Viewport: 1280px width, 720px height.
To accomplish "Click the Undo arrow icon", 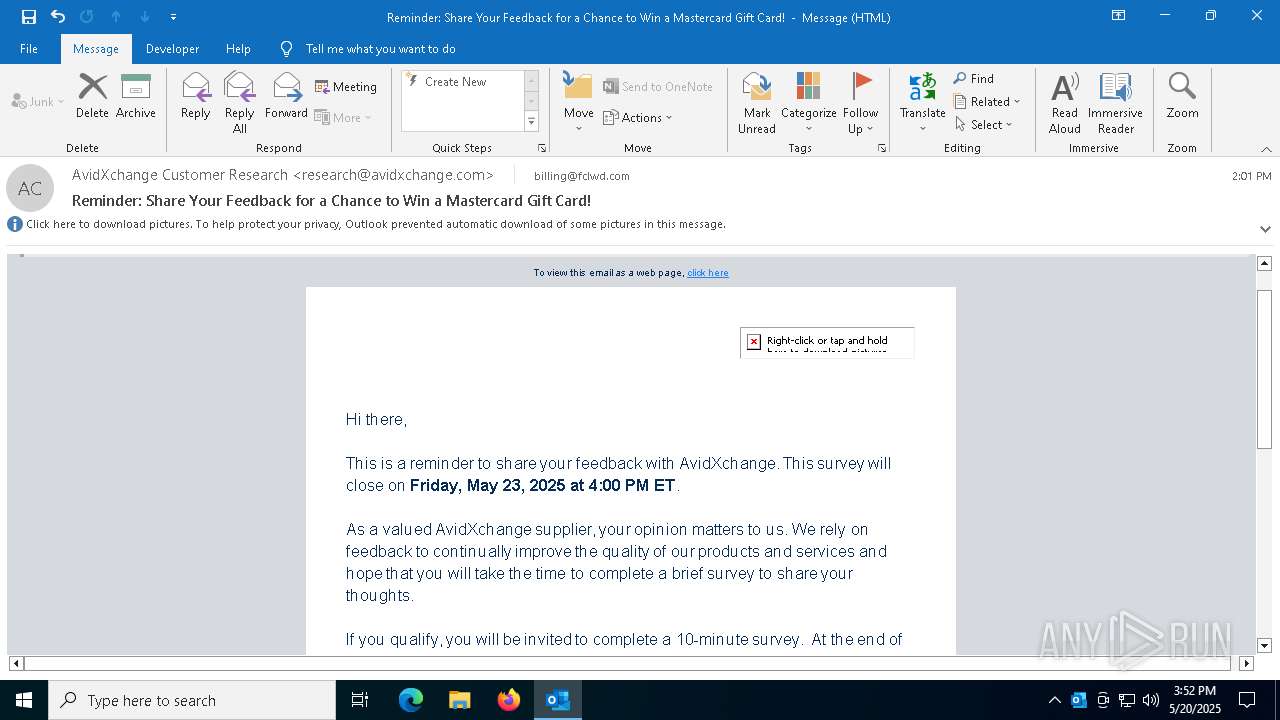I will (58, 17).
